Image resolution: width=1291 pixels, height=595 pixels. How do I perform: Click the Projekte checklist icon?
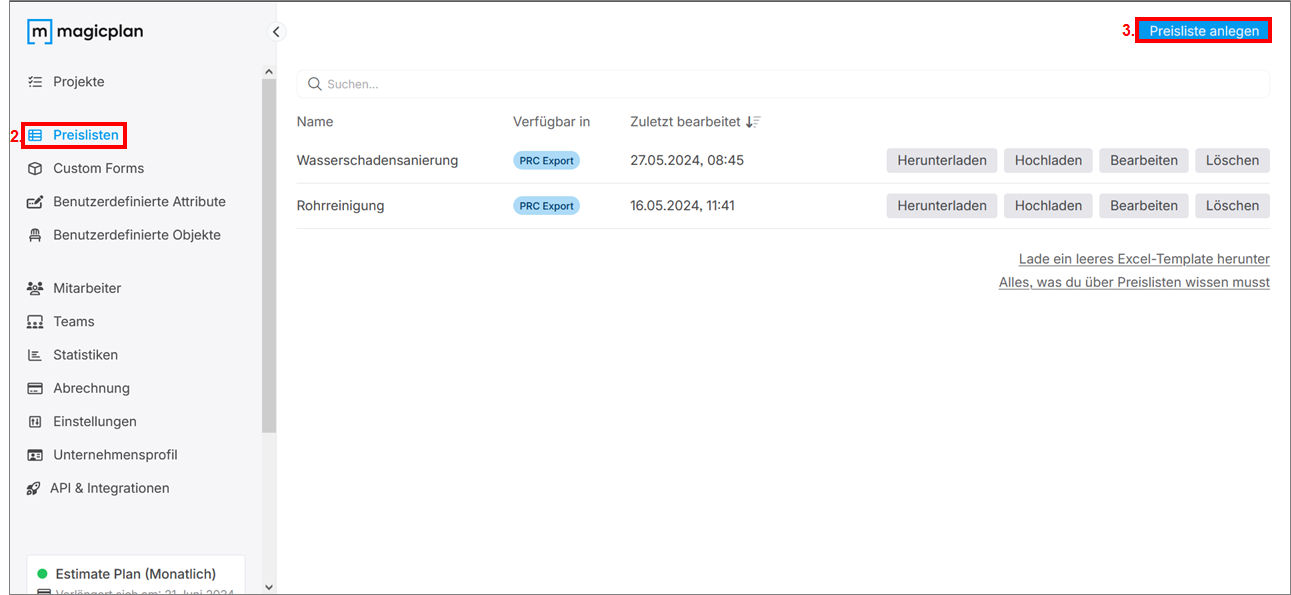[x=35, y=82]
